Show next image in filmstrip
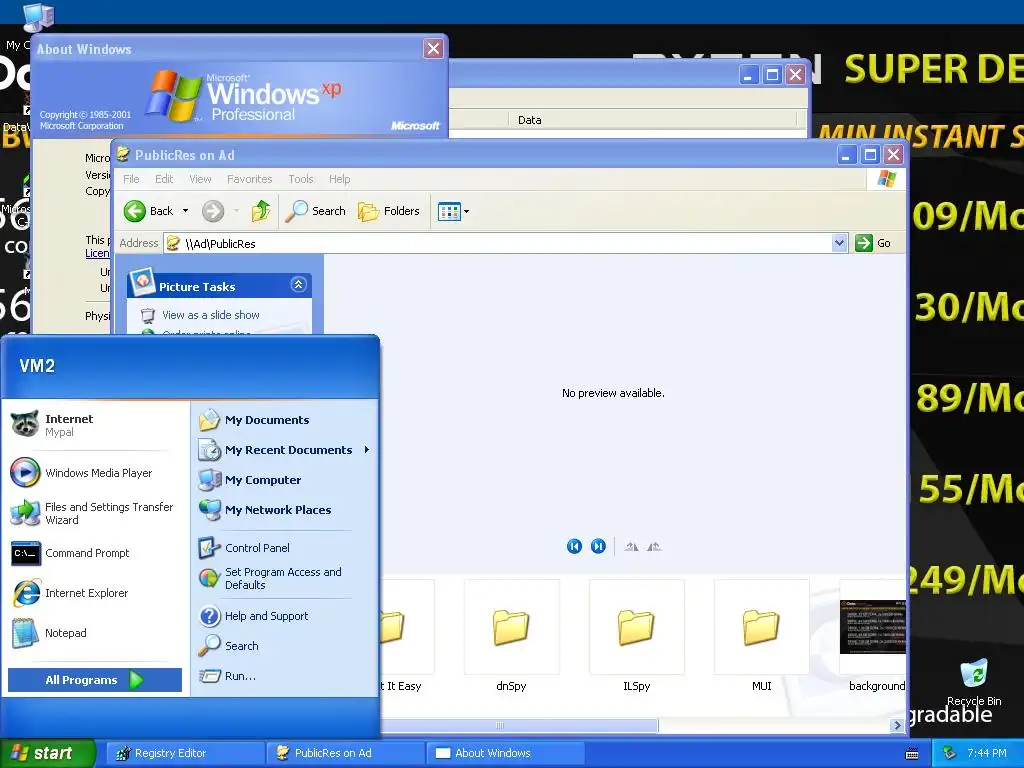1024x768 pixels. tap(598, 547)
